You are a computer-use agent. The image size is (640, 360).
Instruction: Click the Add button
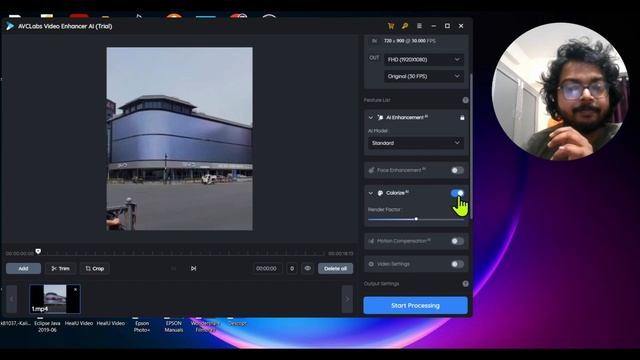click(x=23, y=269)
